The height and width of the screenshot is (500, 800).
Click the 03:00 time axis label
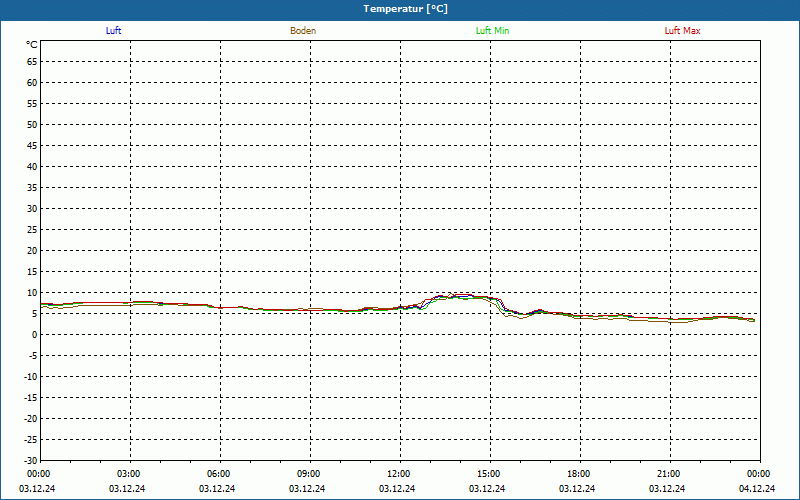pyautogui.click(x=131, y=474)
